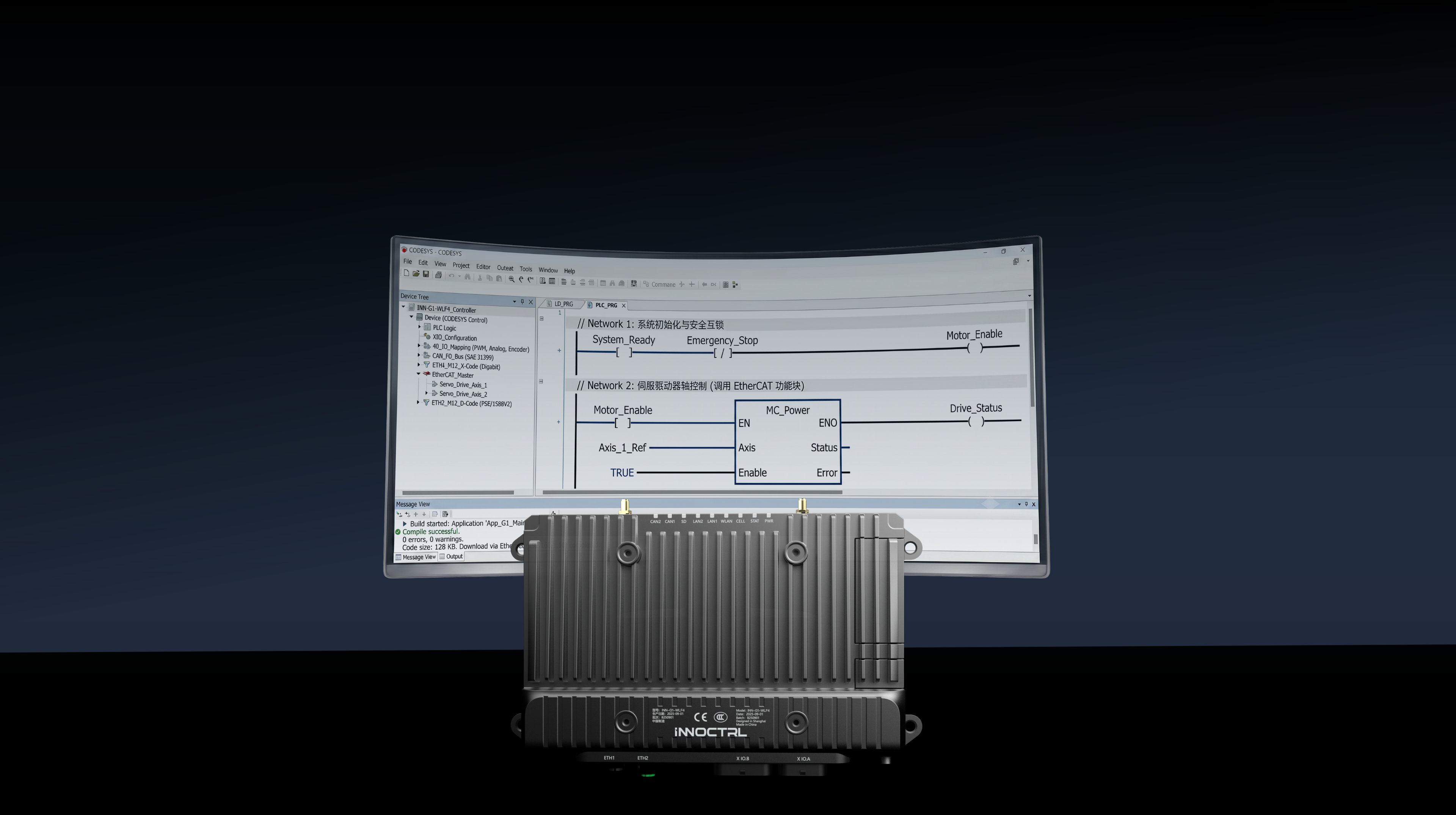Open the File menu
This screenshot has height=815, width=1456.
[408, 262]
